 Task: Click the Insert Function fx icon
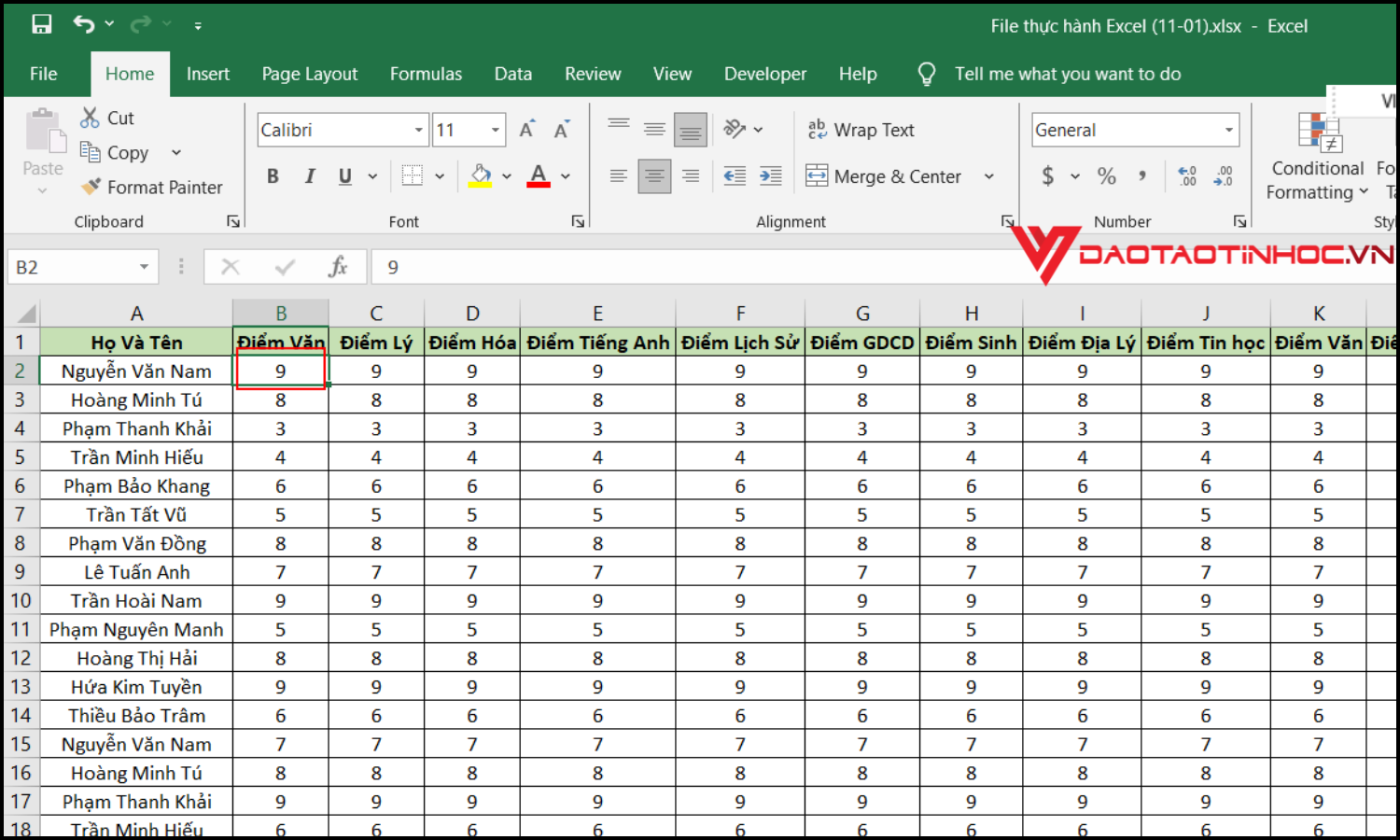[x=338, y=267]
